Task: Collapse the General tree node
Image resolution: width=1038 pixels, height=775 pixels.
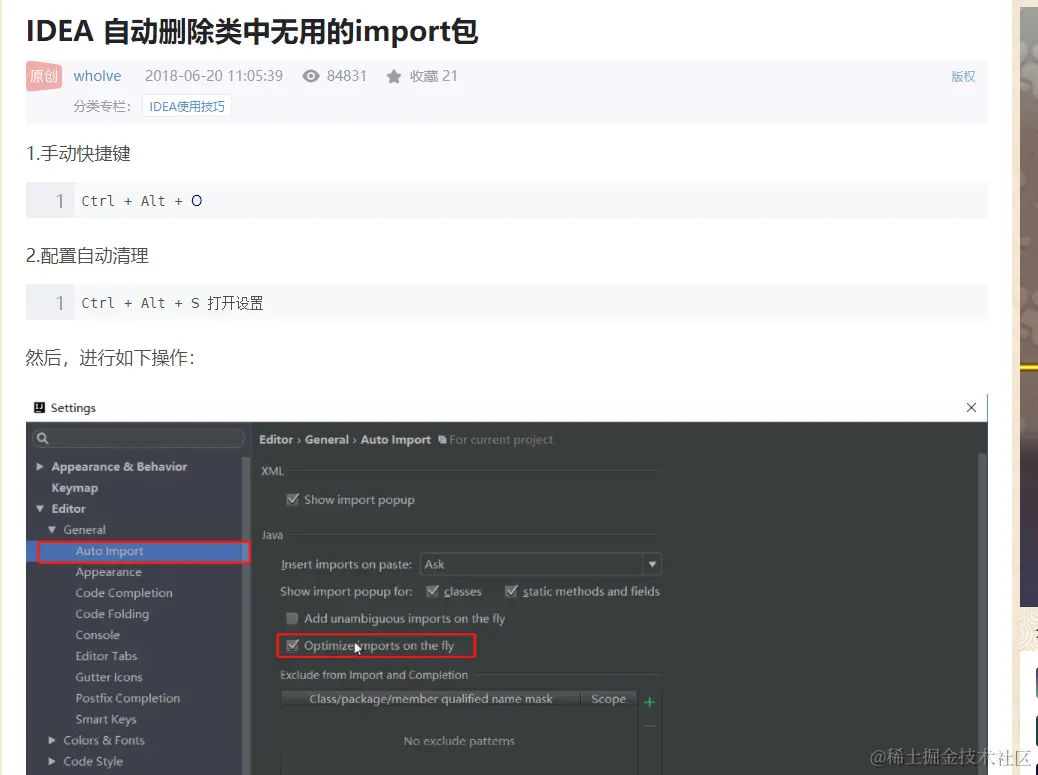Action: (x=52, y=530)
